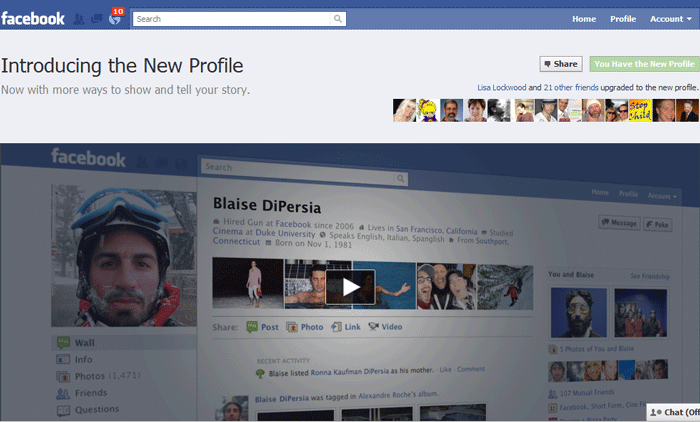Open notifications globe showing 10 alerts
Image resolution: width=700 pixels, height=422 pixels.
[116, 18]
